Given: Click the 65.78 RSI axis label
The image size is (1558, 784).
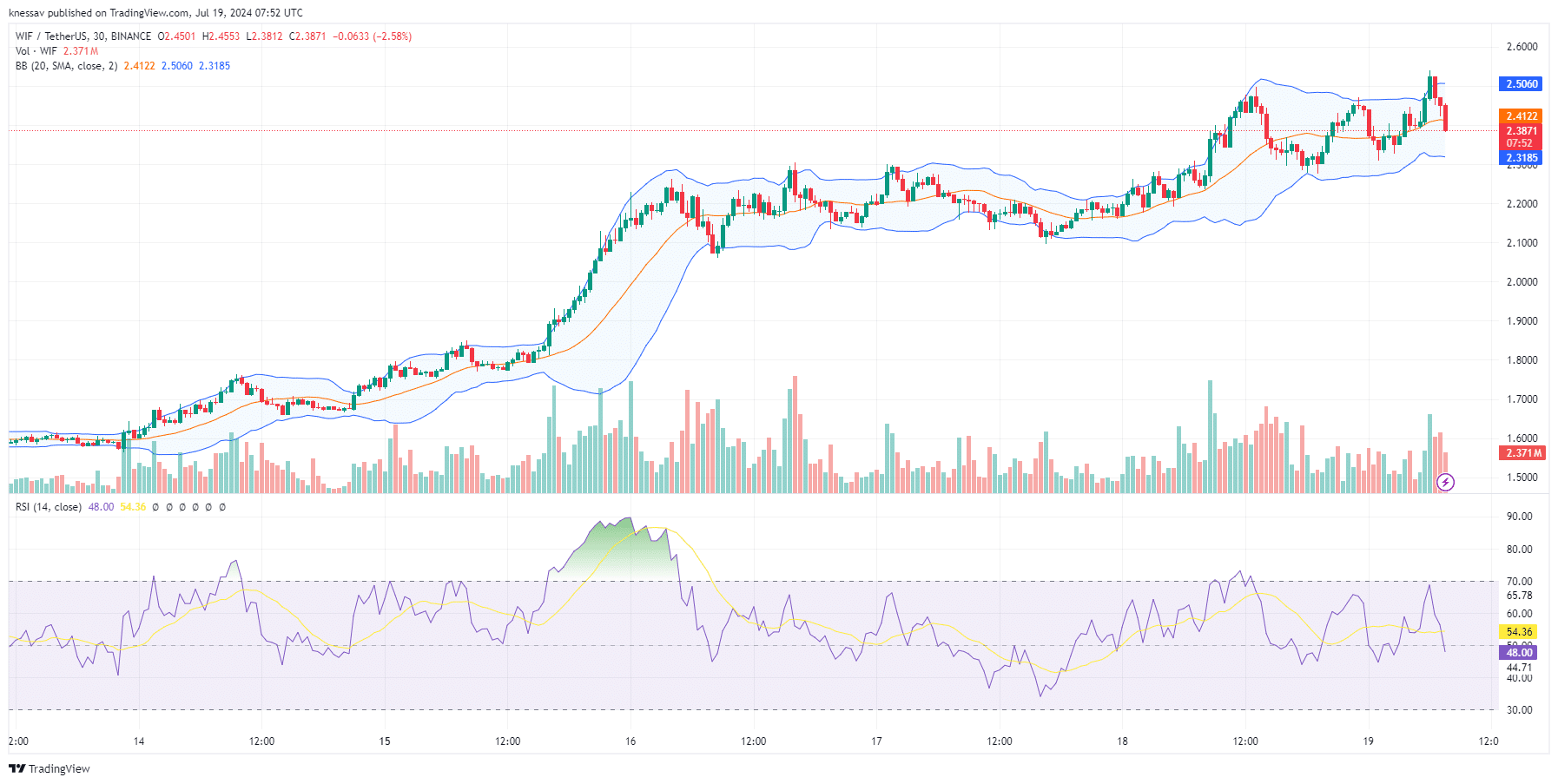Looking at the screenshot, I should pos(1519,596).
